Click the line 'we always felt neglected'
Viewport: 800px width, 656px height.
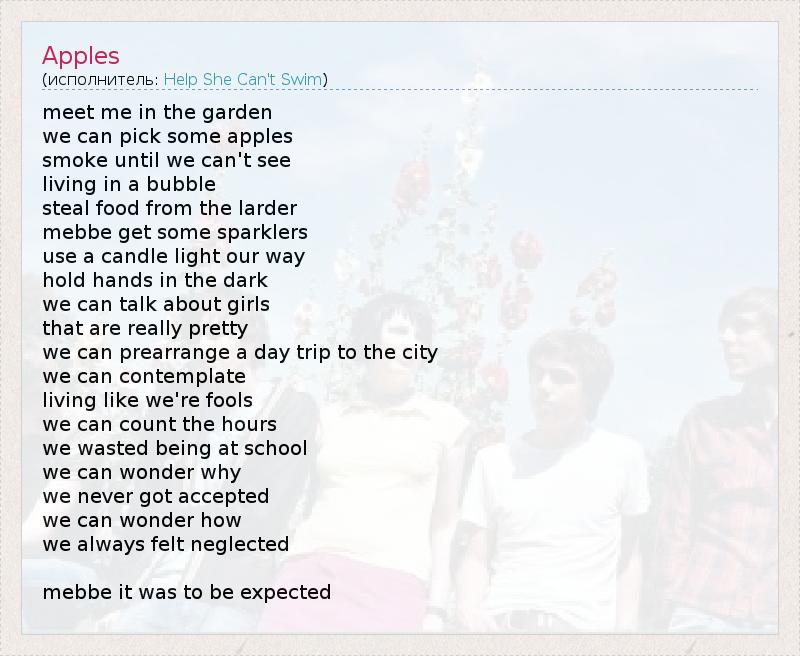166,544
